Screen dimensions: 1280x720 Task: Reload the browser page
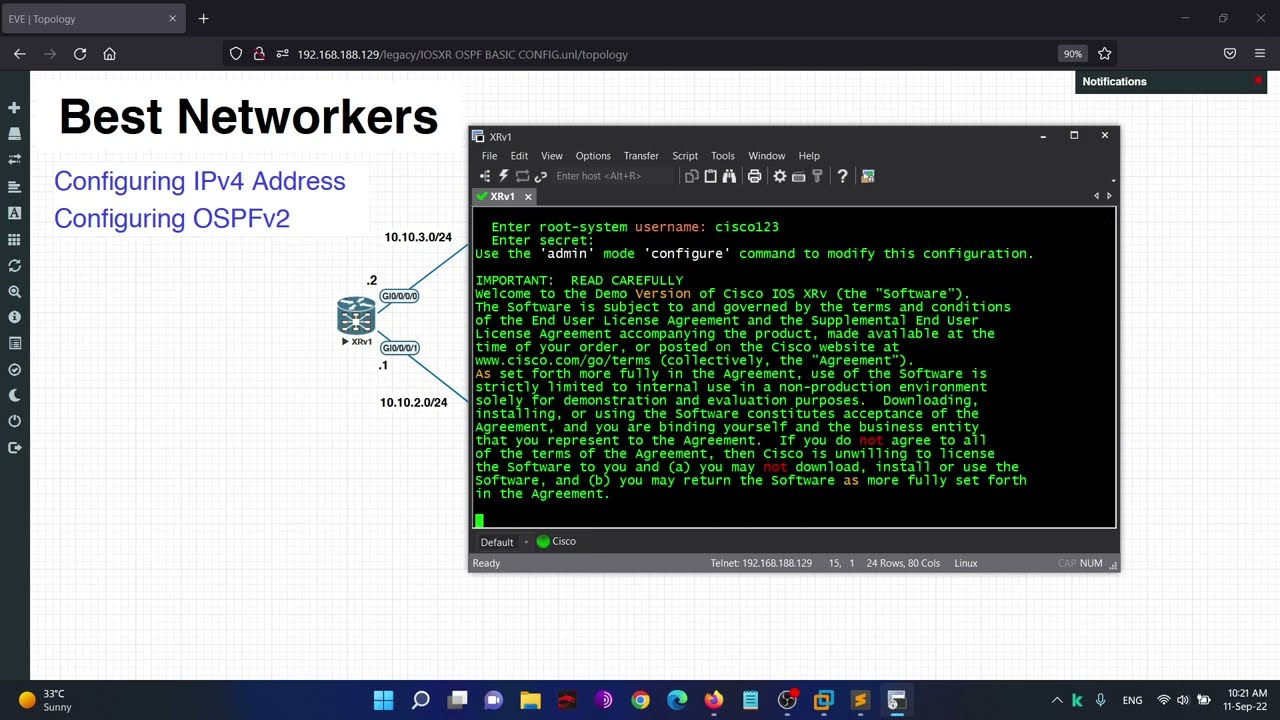[x=80, y=54]
